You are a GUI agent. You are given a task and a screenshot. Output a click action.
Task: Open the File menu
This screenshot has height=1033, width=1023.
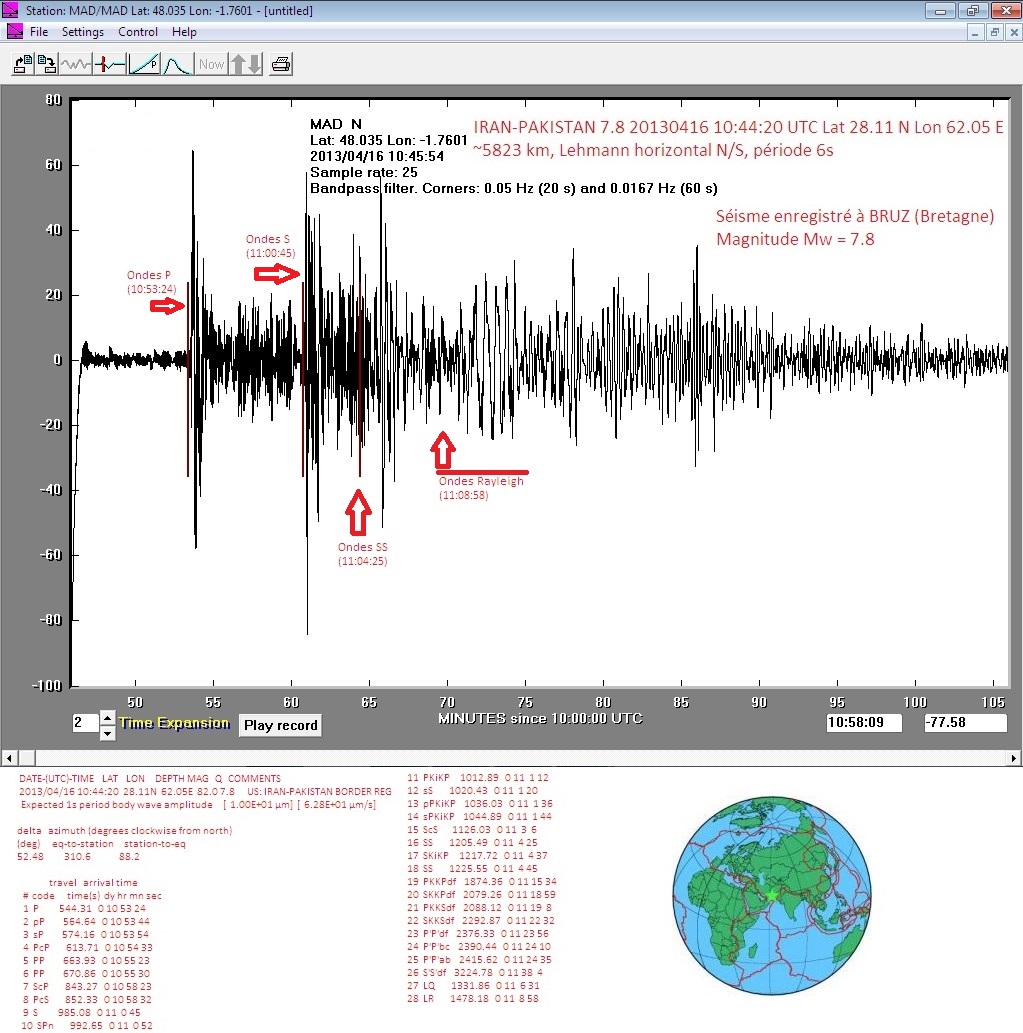point(39,32)
